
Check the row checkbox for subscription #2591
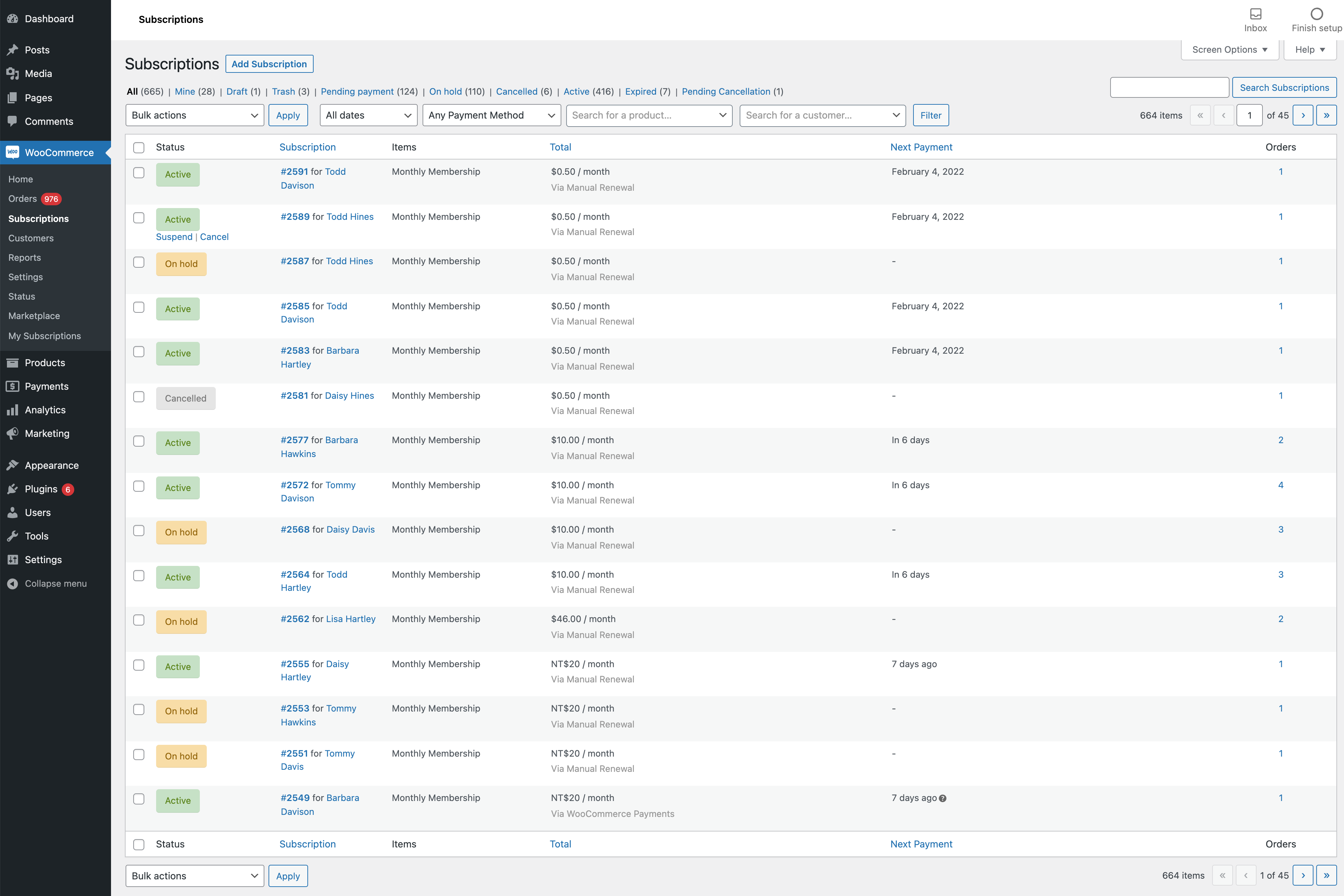pos(139,172)
